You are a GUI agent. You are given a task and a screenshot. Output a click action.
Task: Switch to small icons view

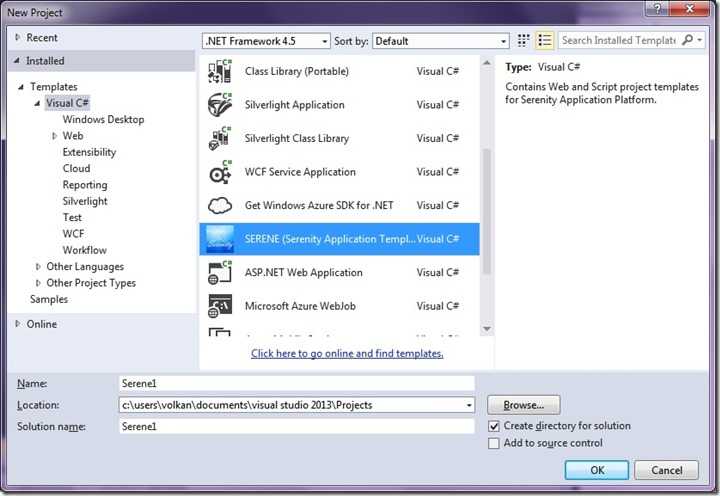523,40
